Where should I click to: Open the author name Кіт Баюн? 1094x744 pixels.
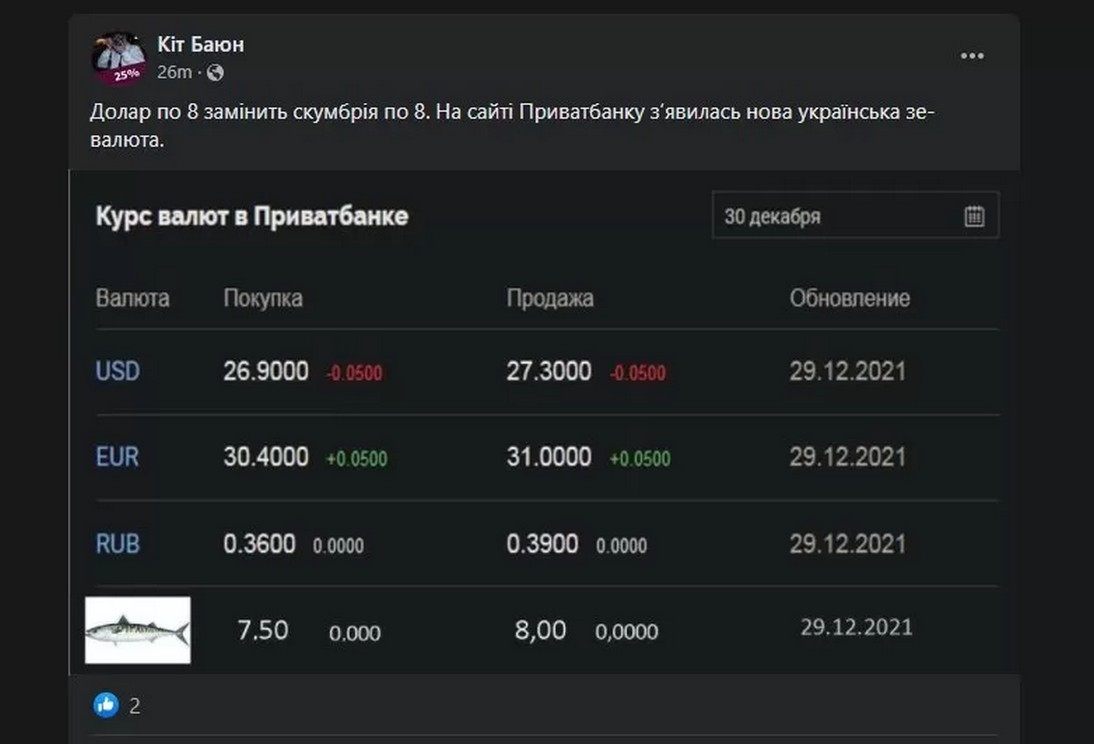(x=200, y=44)
